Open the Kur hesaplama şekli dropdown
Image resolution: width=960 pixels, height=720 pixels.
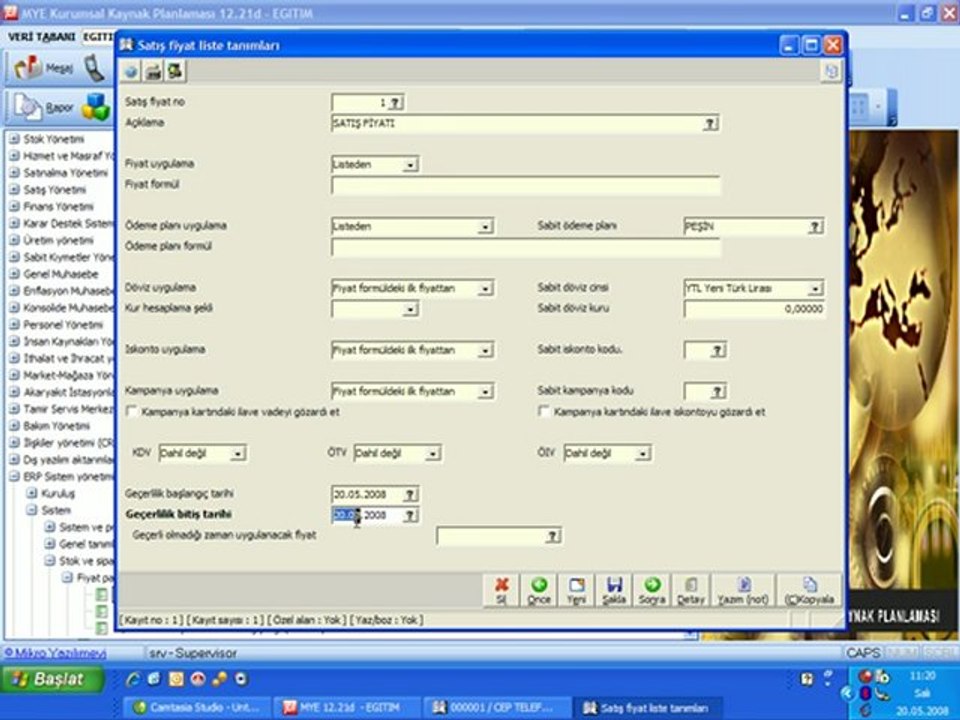411,309
